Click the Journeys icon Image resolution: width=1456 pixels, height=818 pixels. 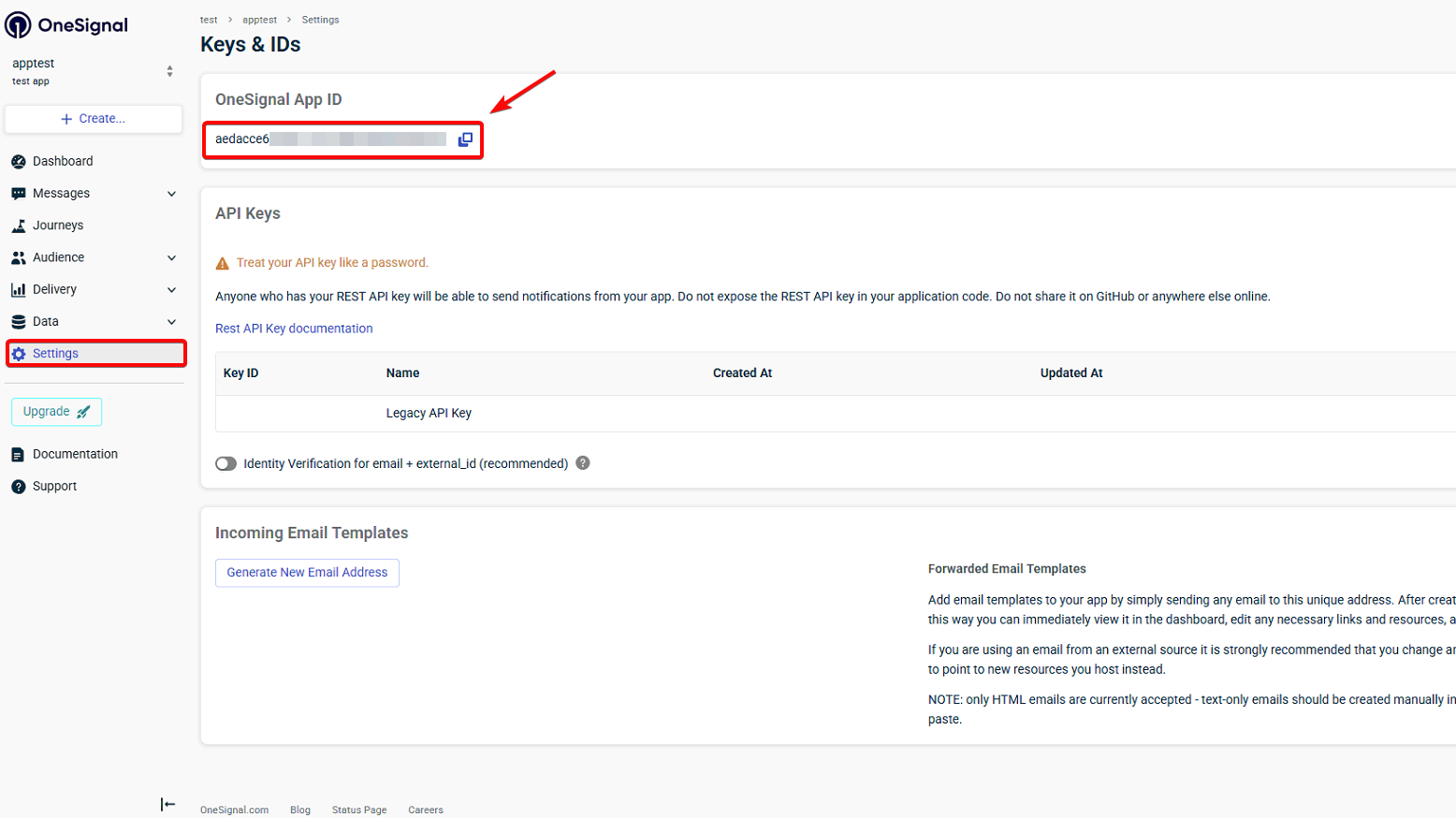[x=19, y=226]
